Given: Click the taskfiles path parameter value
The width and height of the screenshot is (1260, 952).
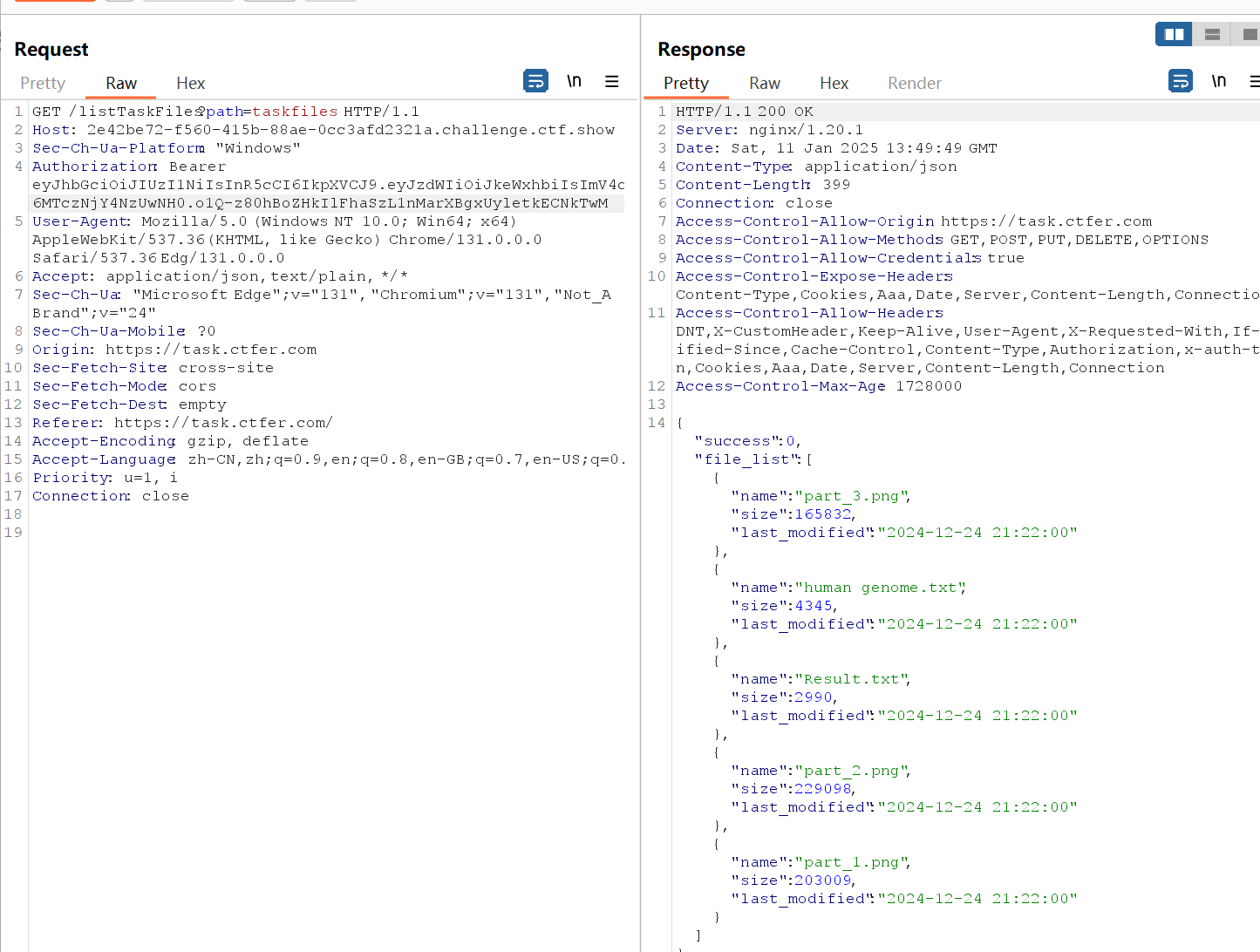Looking at the screenshot, I should pyautogui.click(x=295, y=112).
